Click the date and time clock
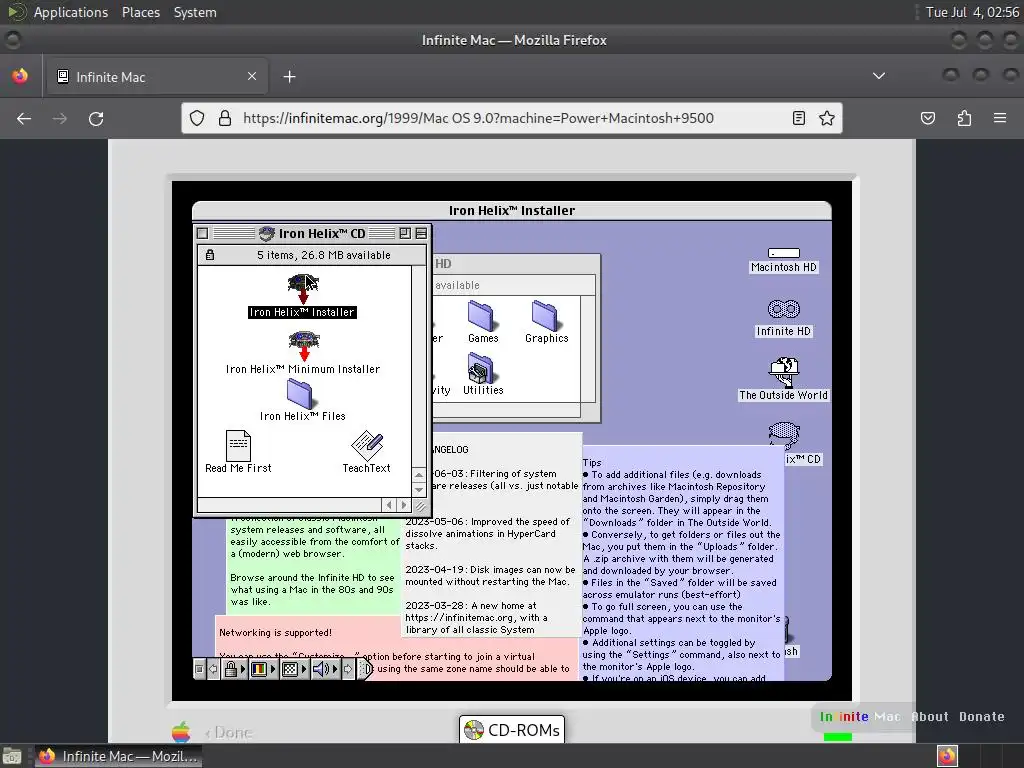The width and height of the screenshot is (1024, 768). 972,12
